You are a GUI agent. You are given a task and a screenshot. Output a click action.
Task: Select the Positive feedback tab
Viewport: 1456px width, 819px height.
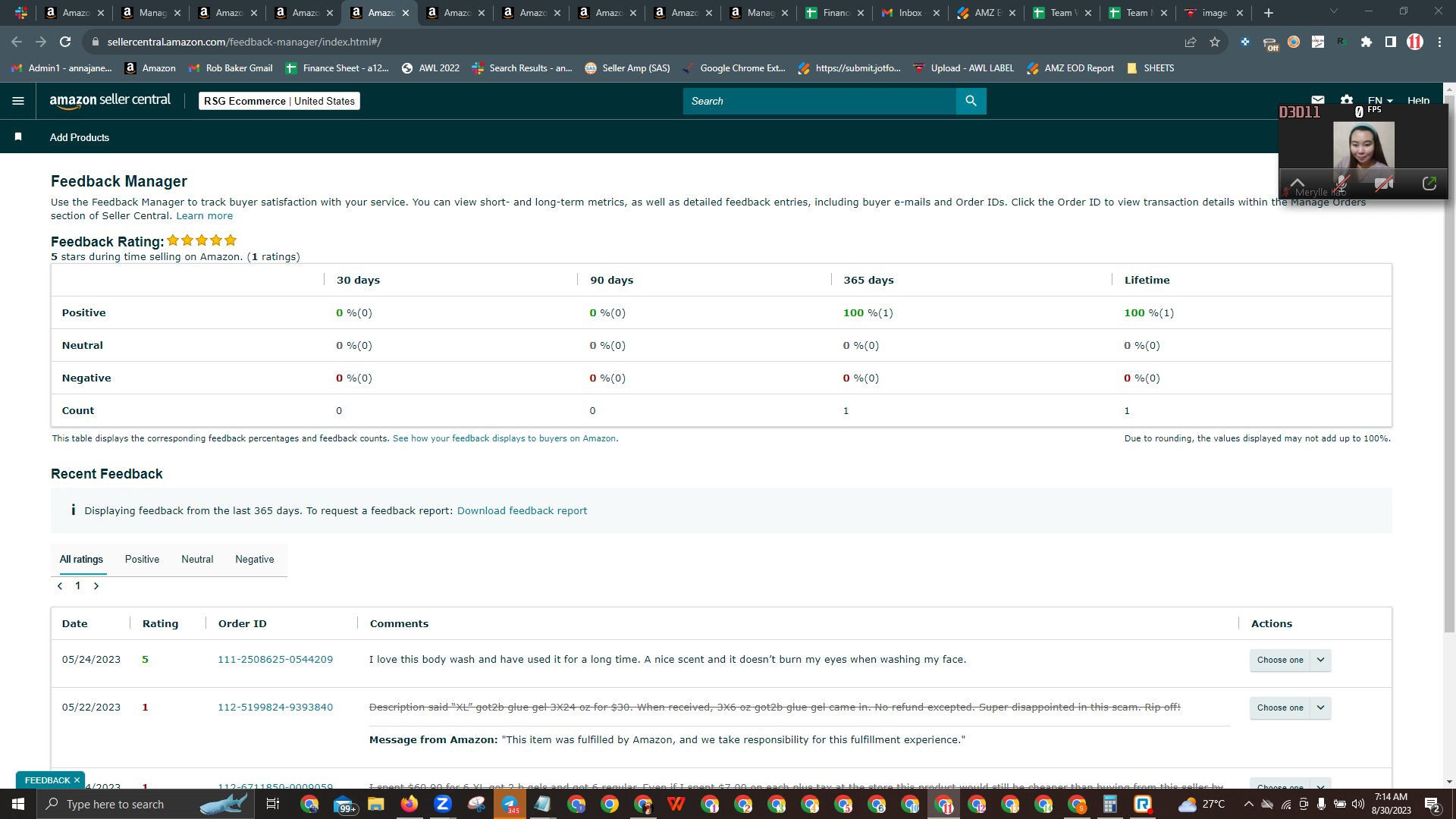pyautogui.click(x=142, y=560)
